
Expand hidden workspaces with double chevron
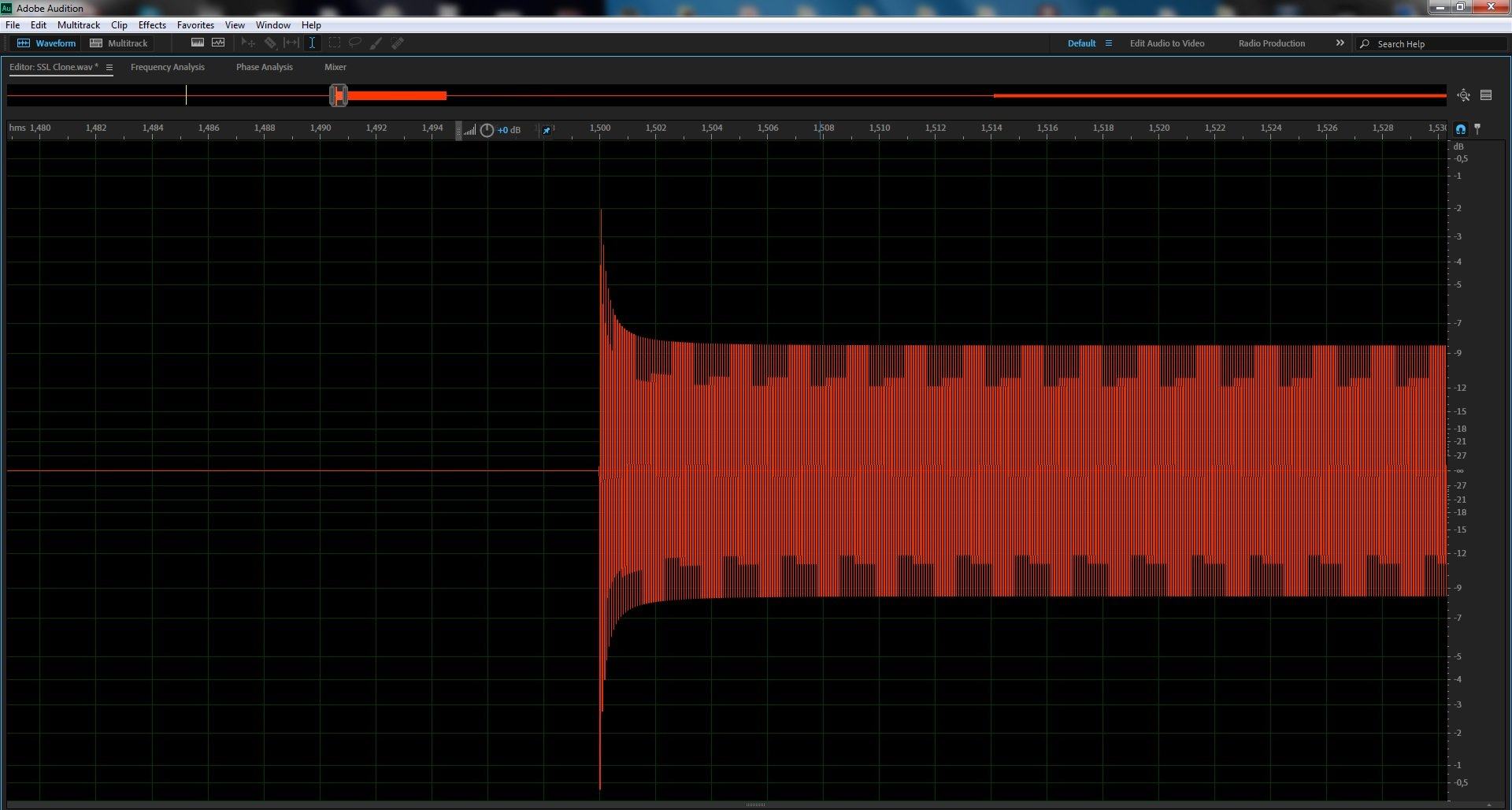pos(1340,43)
